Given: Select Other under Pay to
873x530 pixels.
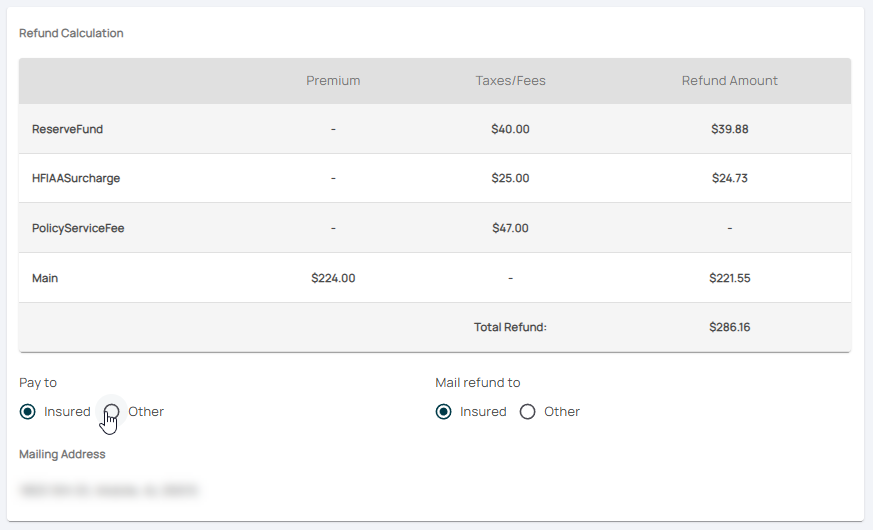Looking at the screenshot, I should click(x=112, y=412).
